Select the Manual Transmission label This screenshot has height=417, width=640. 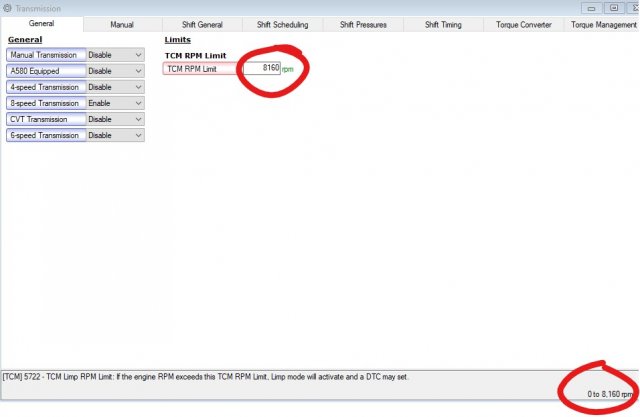click(x=46, y=55)
